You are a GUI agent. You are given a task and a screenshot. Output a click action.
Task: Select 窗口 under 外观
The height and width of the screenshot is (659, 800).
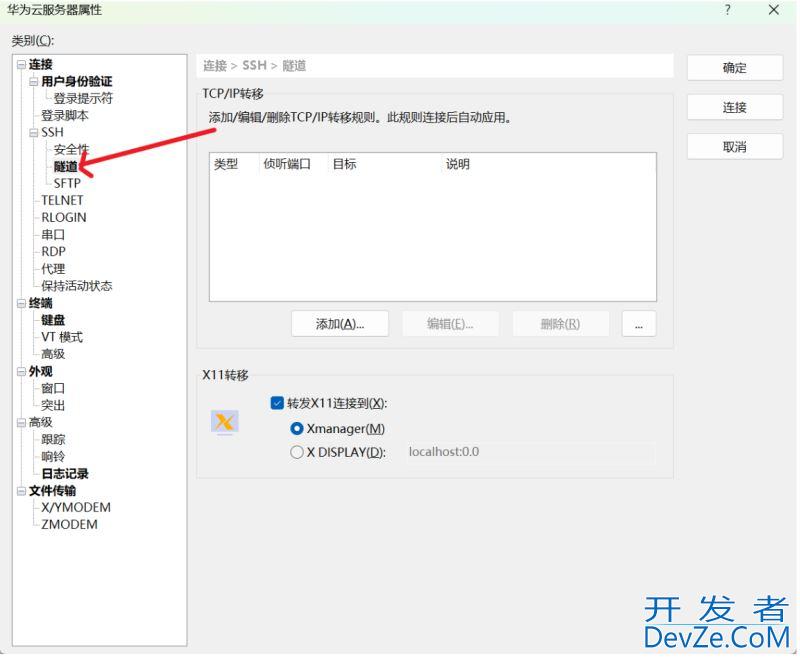(53, 388)
